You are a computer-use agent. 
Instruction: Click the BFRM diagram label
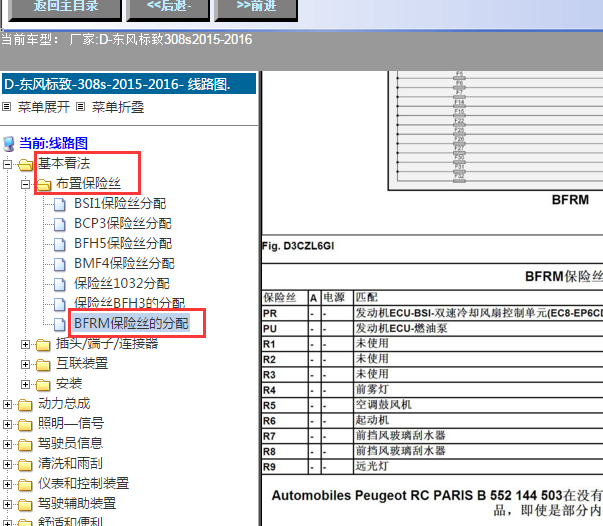570,200
